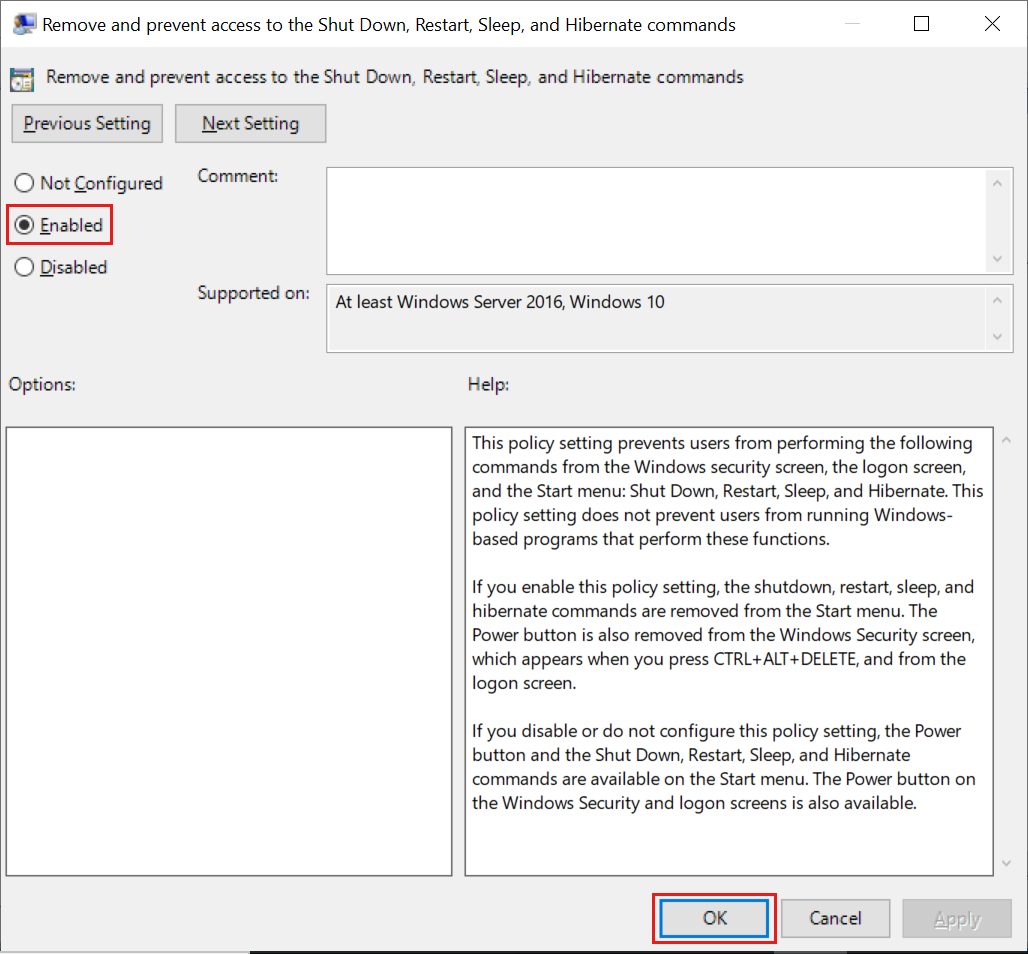The width and height of the screenshot is (1028, 954).
Task: Go to Next Setting
Action: 250,123
